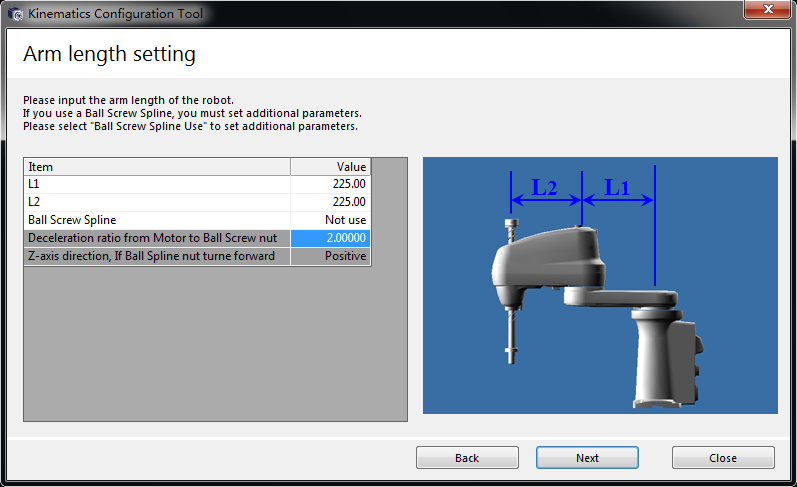Close the Kinematics Configuration Tool window

tap(768, 9)
